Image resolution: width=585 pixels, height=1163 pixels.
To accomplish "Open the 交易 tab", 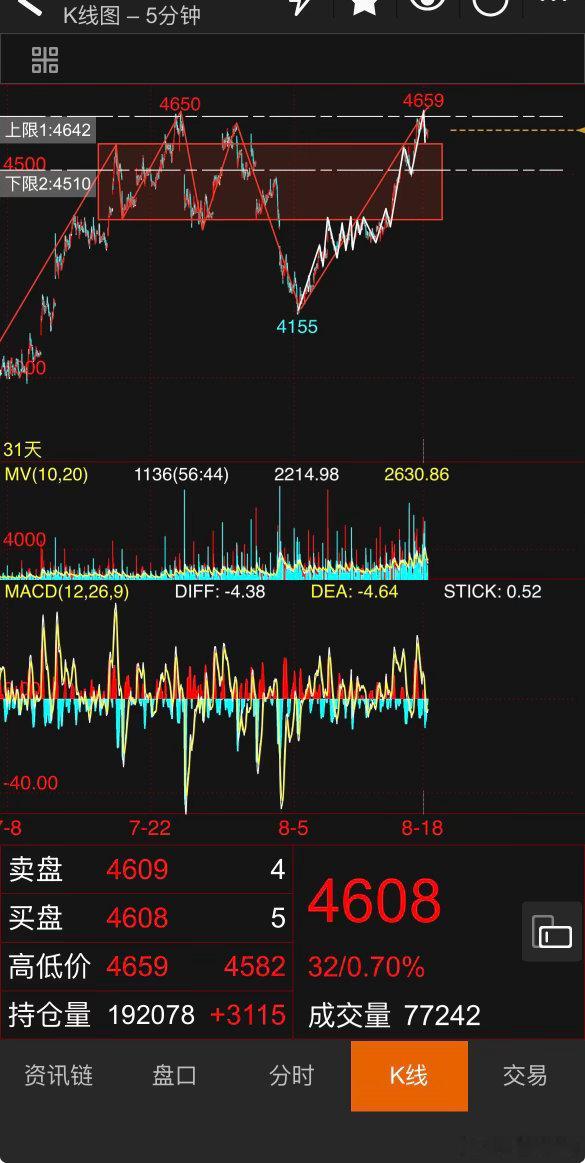I will coord(525,1075).
